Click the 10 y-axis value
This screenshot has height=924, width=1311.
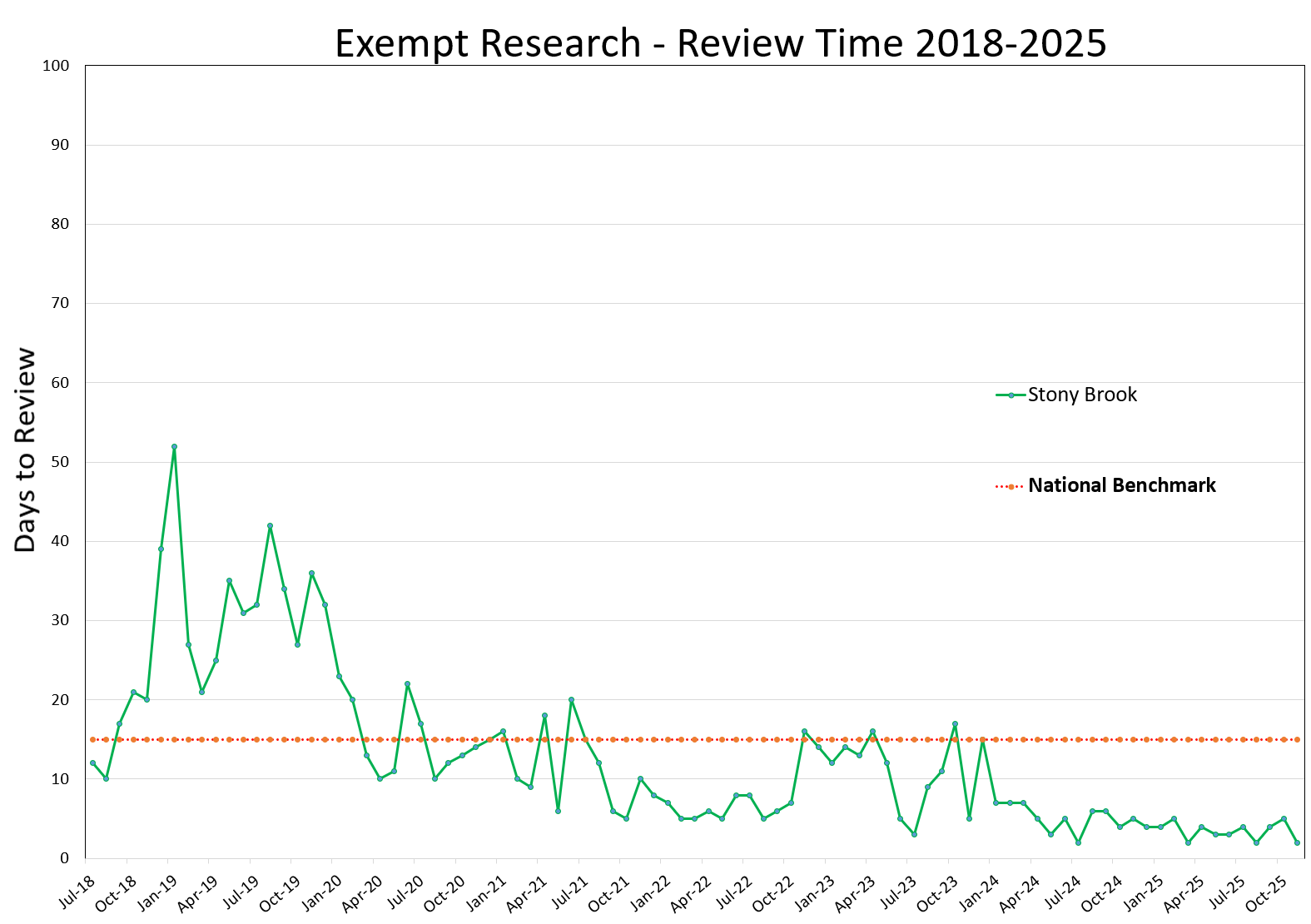[61, 779]
